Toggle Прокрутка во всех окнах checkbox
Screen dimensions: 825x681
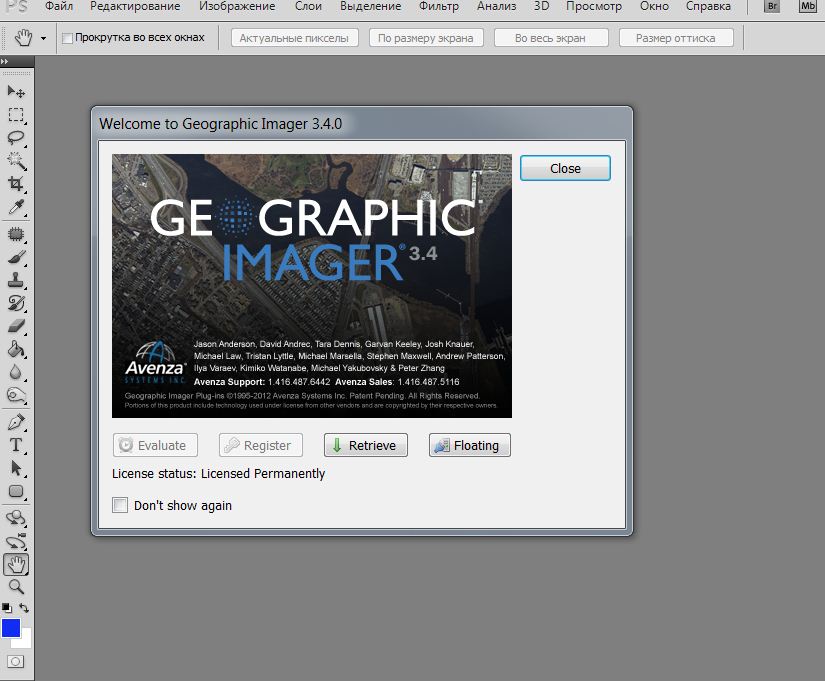pos(68,38)
